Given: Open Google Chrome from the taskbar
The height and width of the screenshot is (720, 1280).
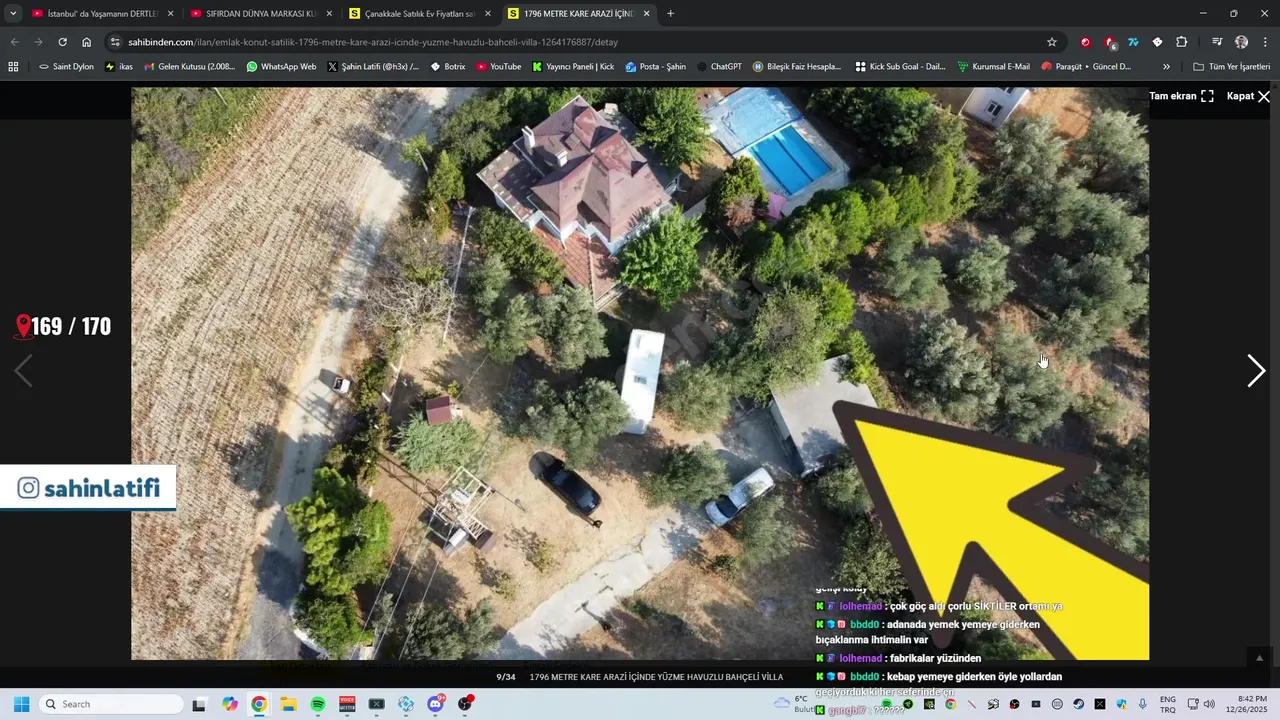Looking at the screenshot, I should (x=259, y=704).
